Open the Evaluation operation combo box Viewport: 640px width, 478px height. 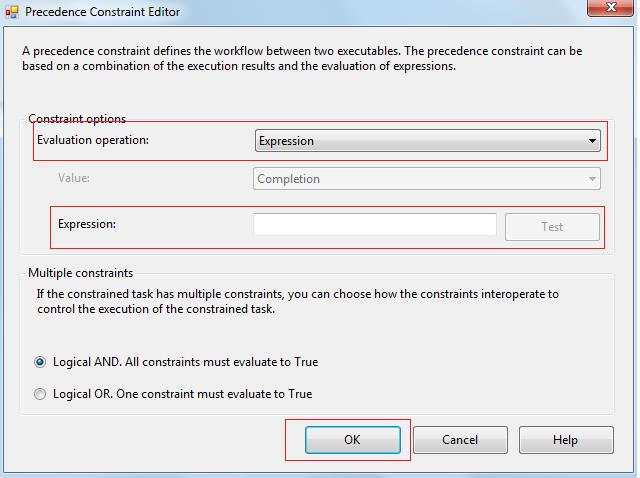pos(427,141)
